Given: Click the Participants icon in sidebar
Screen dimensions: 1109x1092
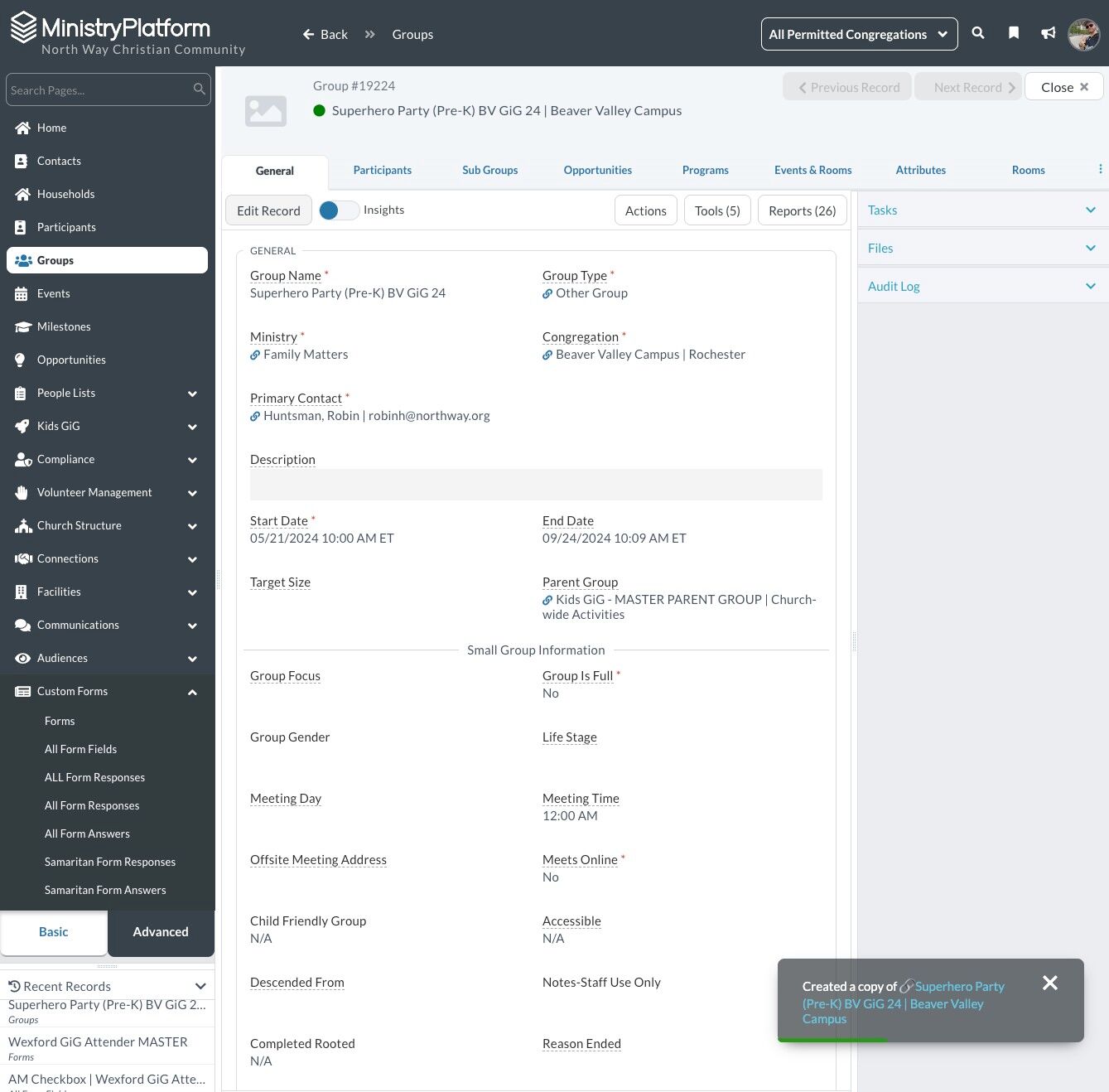Looking at the screenshot, I should [22, 227].
